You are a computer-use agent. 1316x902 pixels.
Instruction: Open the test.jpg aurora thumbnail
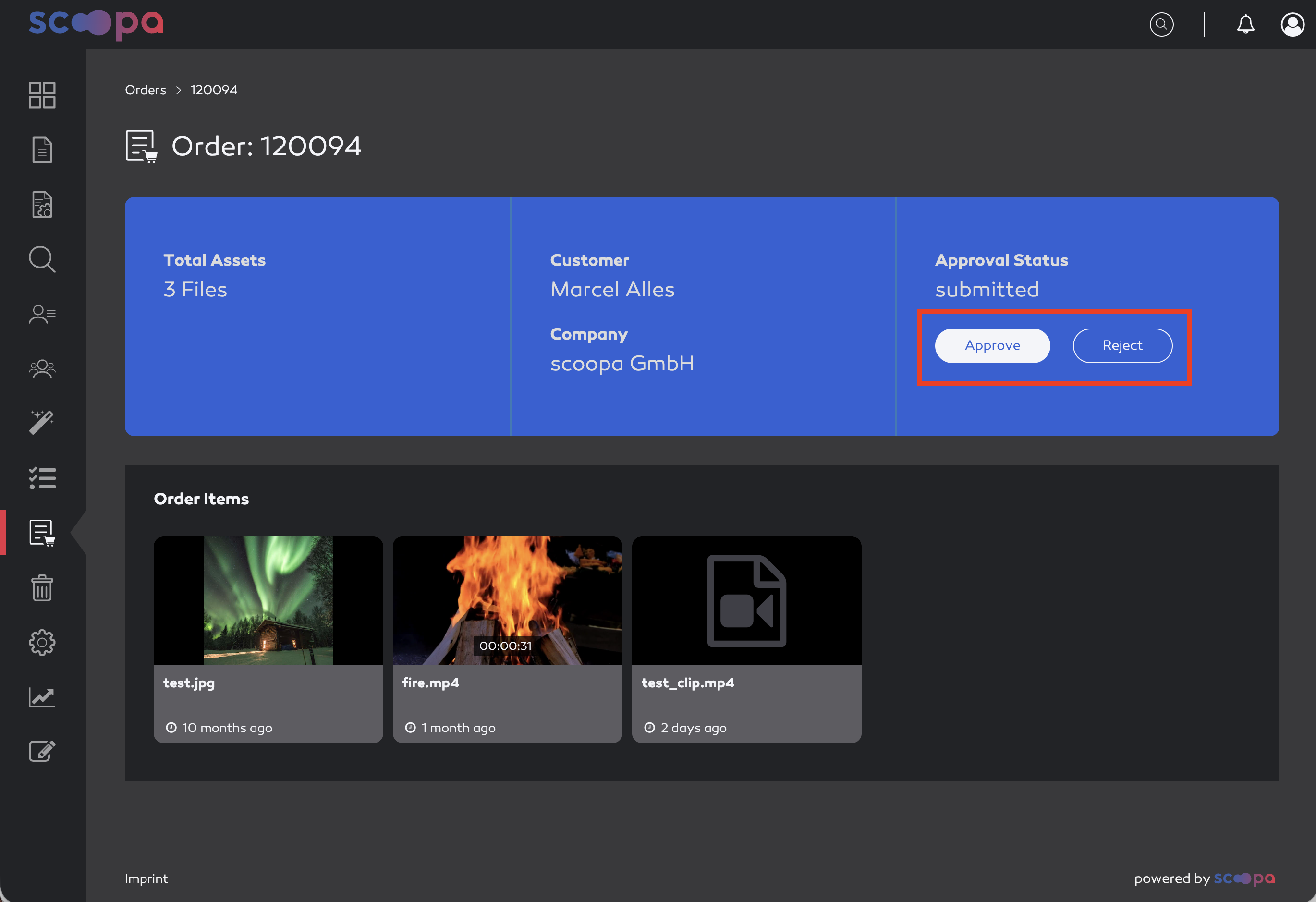[268, 601]
